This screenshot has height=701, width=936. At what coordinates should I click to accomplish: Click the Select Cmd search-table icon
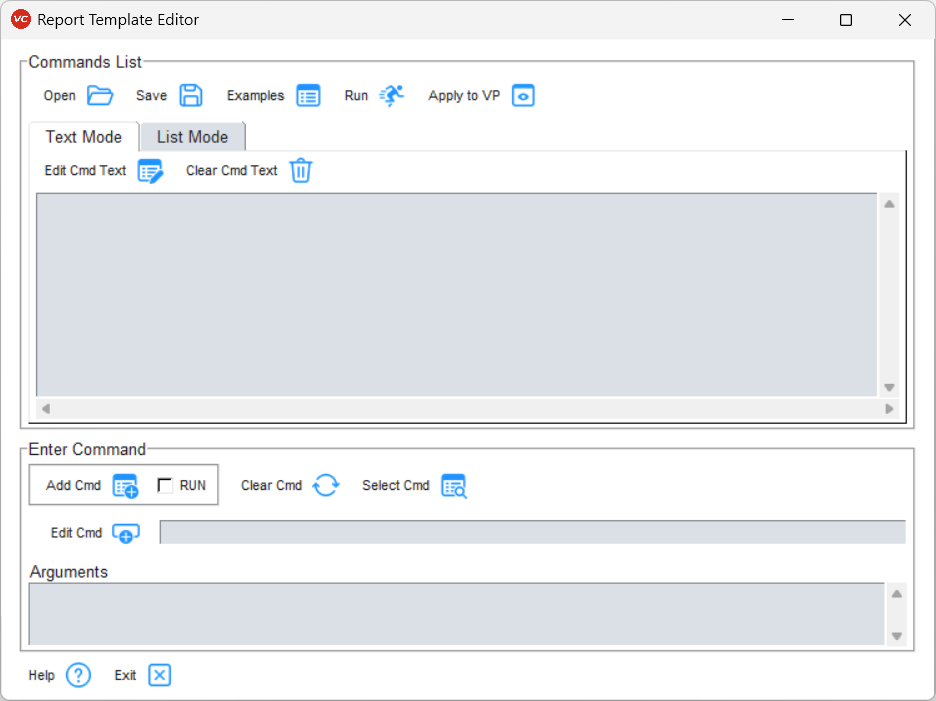click(x=454, y=486)
